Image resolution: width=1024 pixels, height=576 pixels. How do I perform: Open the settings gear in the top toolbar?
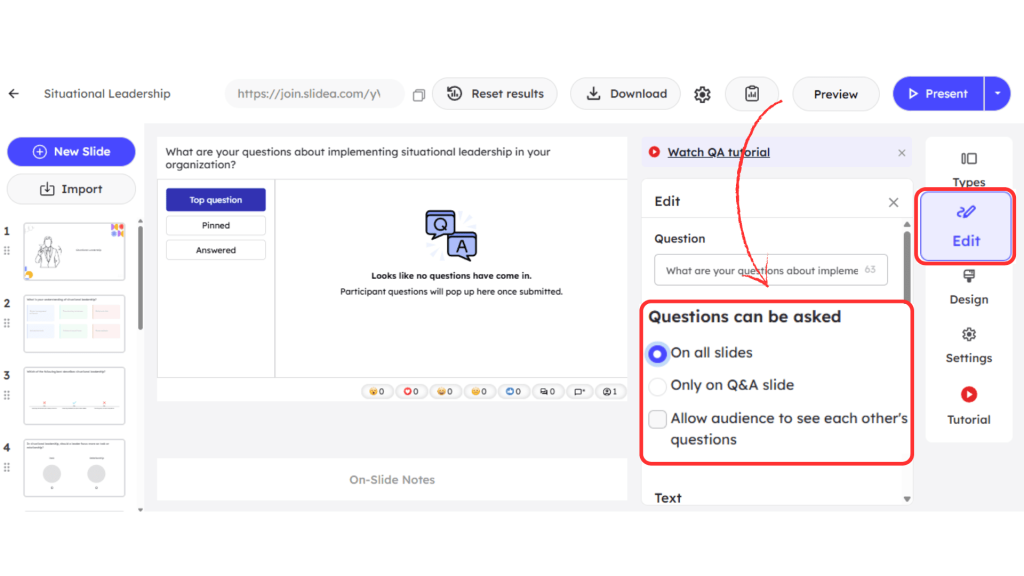pyautogui.click(x=702, y=94)
